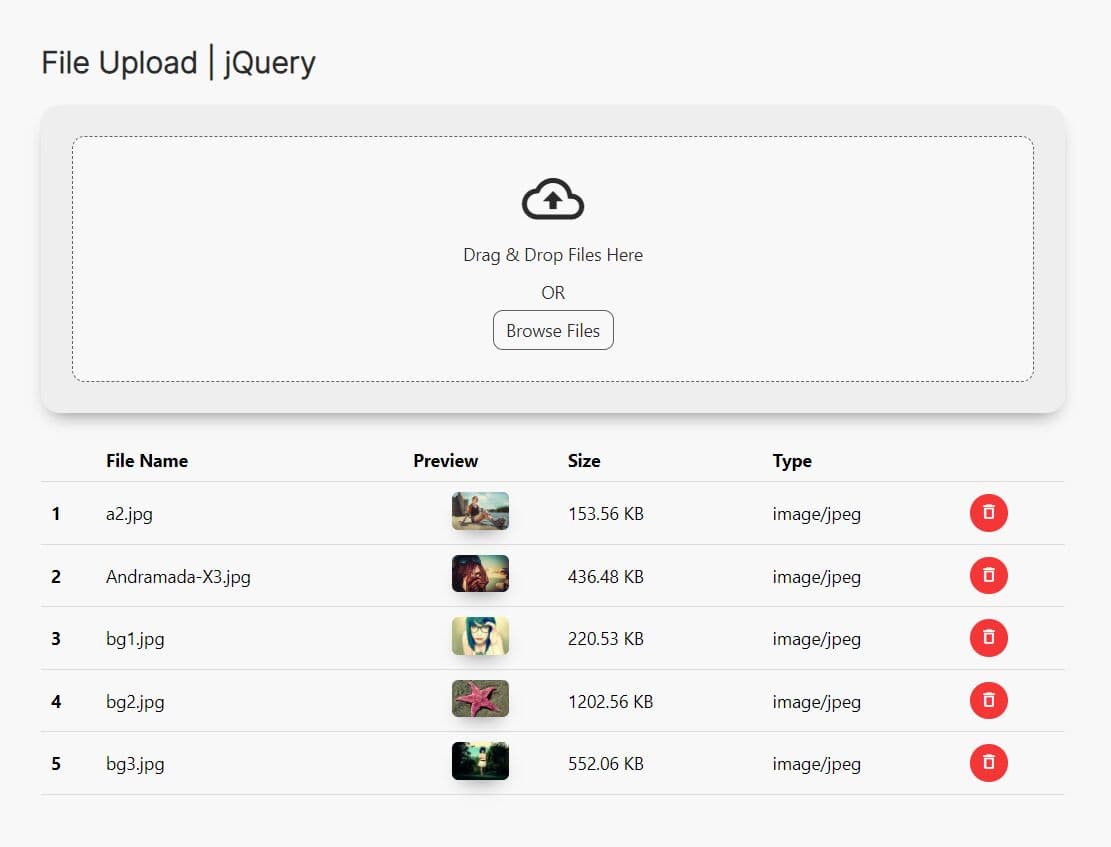
Task: Click the 1202.56 KB size value
Action: coord(610,702)
